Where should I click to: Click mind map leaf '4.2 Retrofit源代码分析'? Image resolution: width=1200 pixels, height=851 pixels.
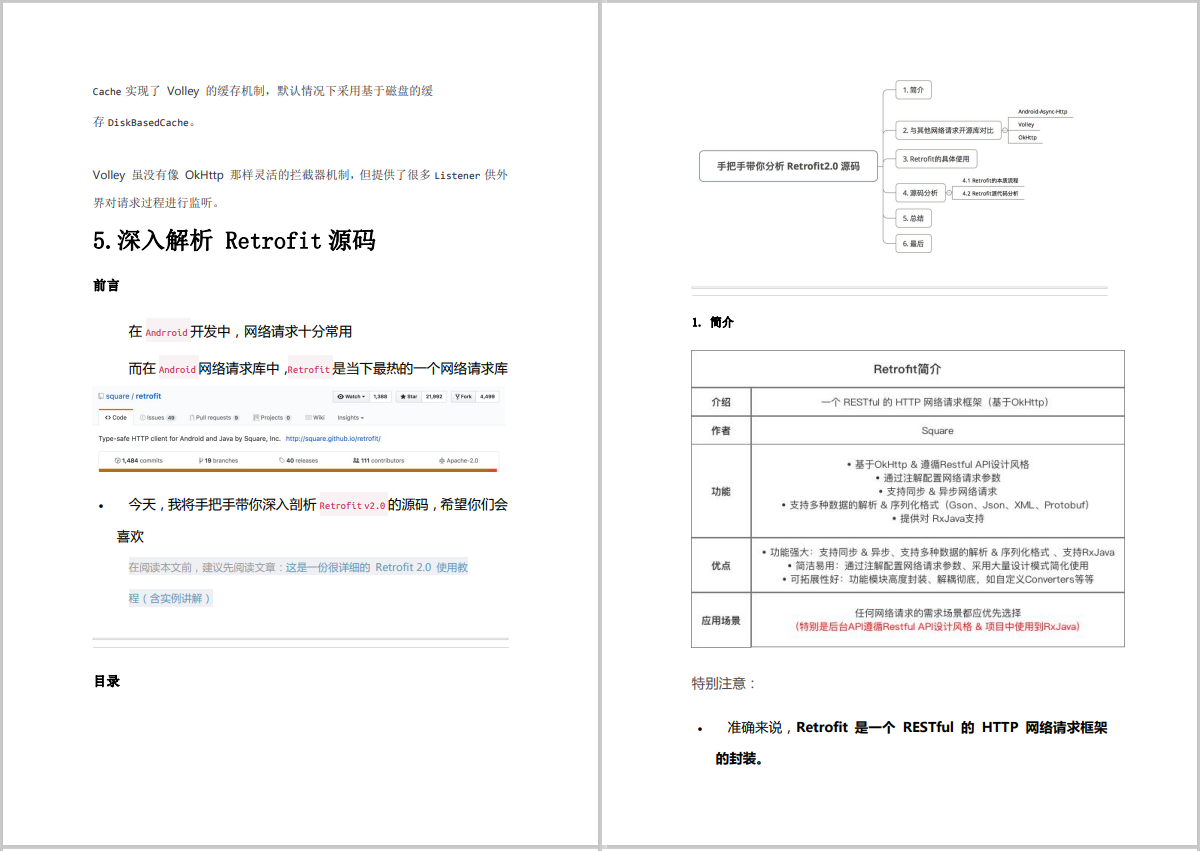click(x=990, y=193)
